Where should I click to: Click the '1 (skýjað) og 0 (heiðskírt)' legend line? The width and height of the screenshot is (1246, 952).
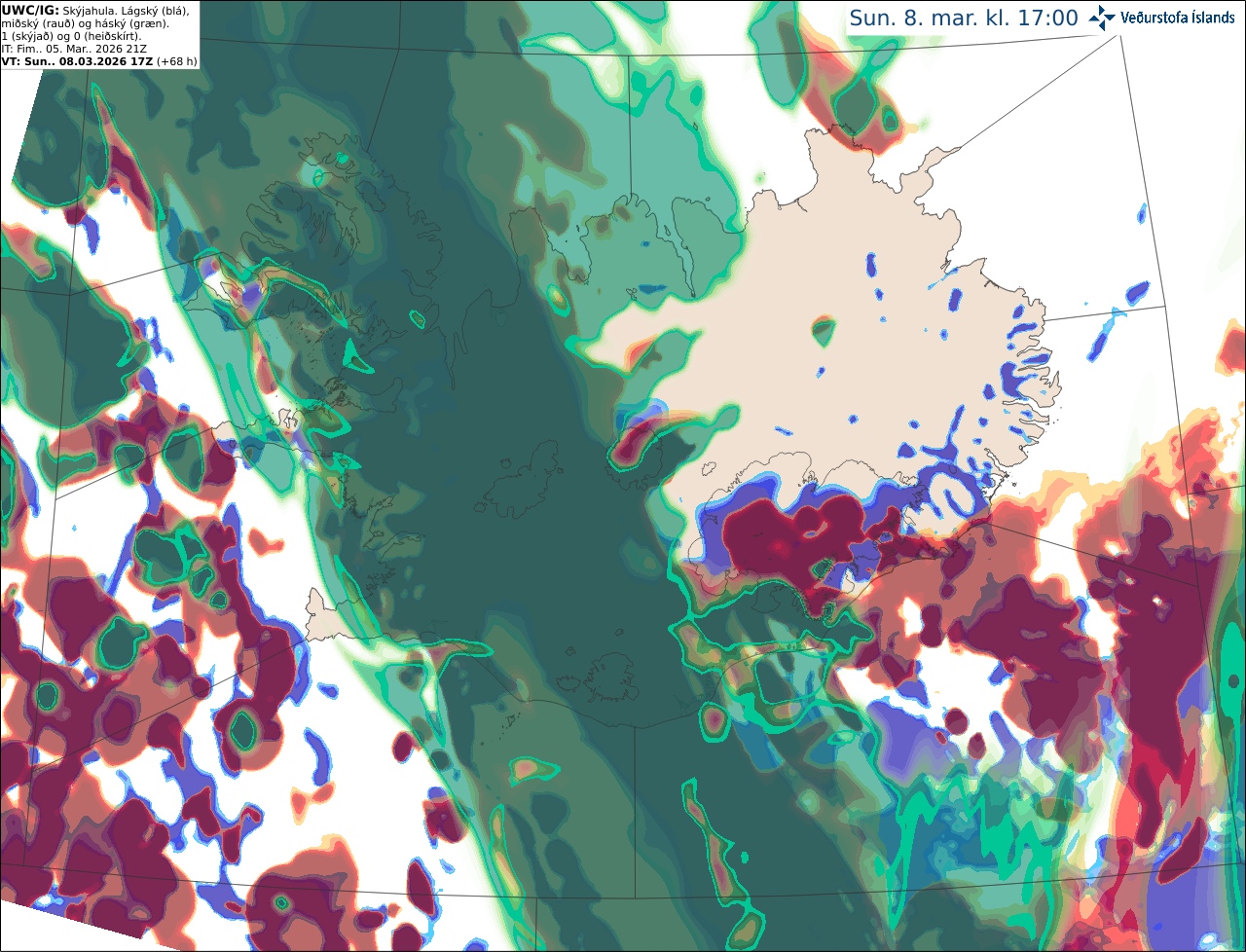tap(71, 35)
